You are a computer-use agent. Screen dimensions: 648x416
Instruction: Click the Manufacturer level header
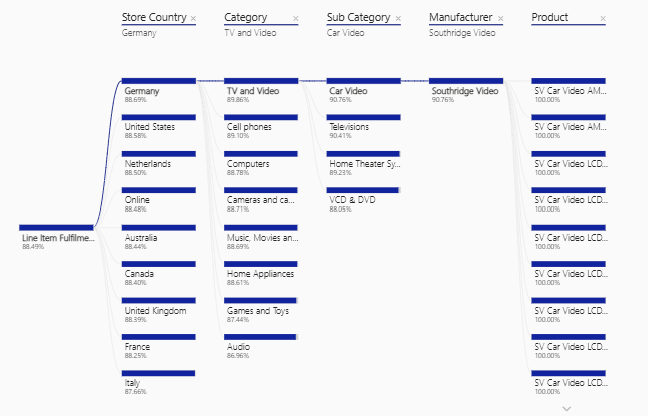point(459,18)
